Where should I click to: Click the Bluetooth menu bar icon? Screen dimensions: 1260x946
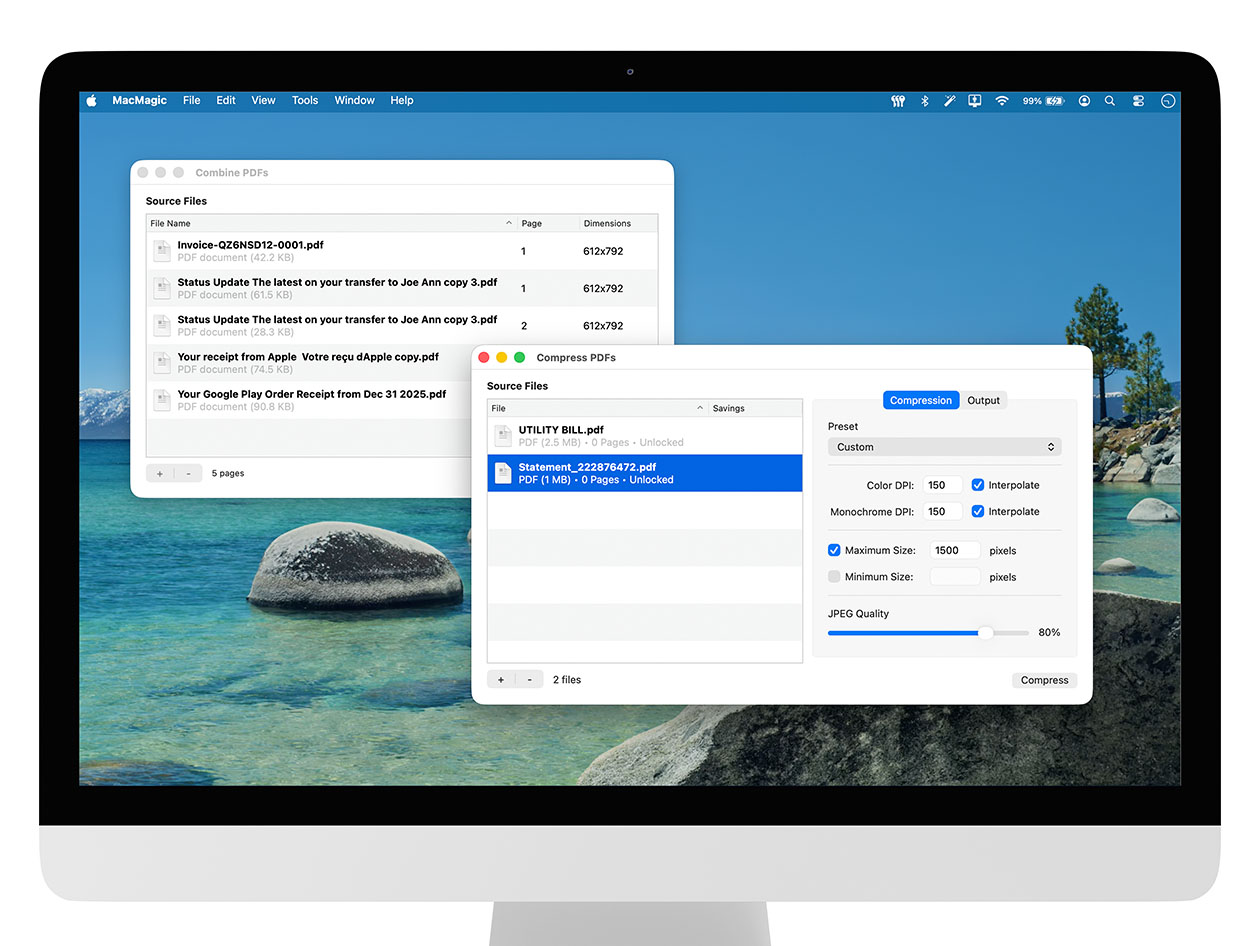[x=924, y=101]
